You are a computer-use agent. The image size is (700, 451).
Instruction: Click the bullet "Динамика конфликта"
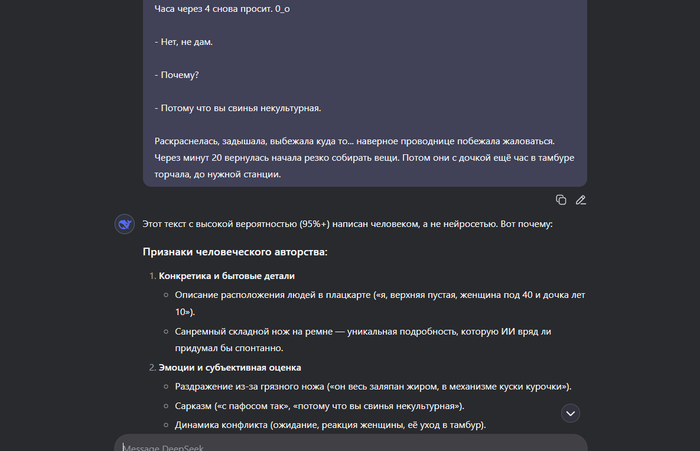click(x=330, y=425)
